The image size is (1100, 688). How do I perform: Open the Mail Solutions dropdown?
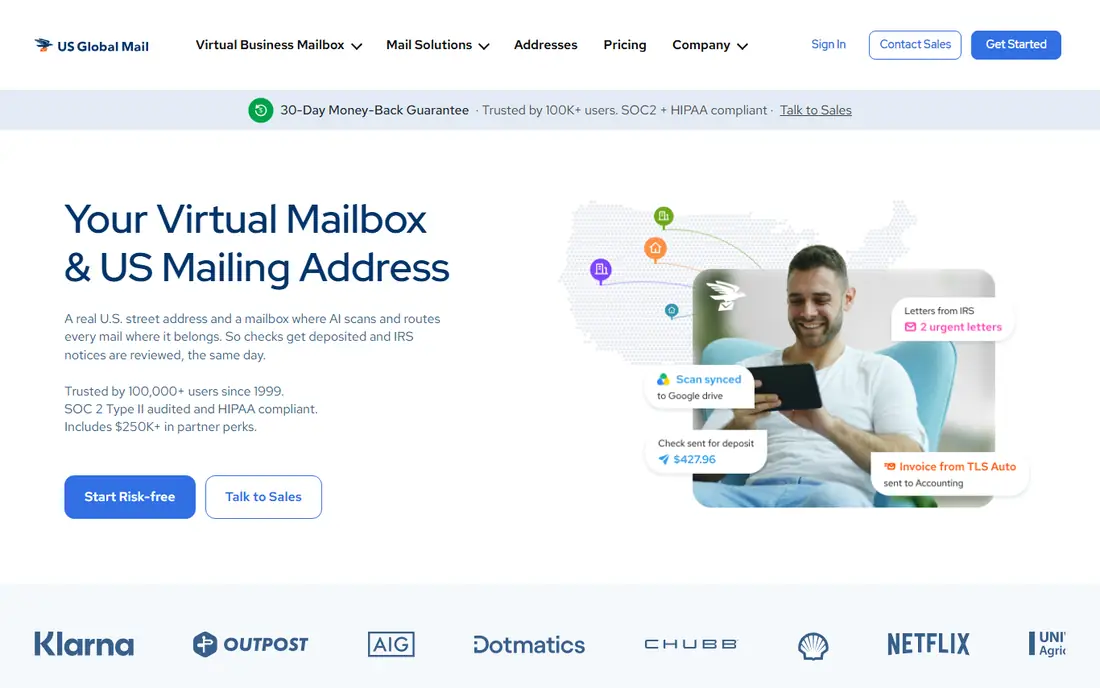click(x=437, y=45)
